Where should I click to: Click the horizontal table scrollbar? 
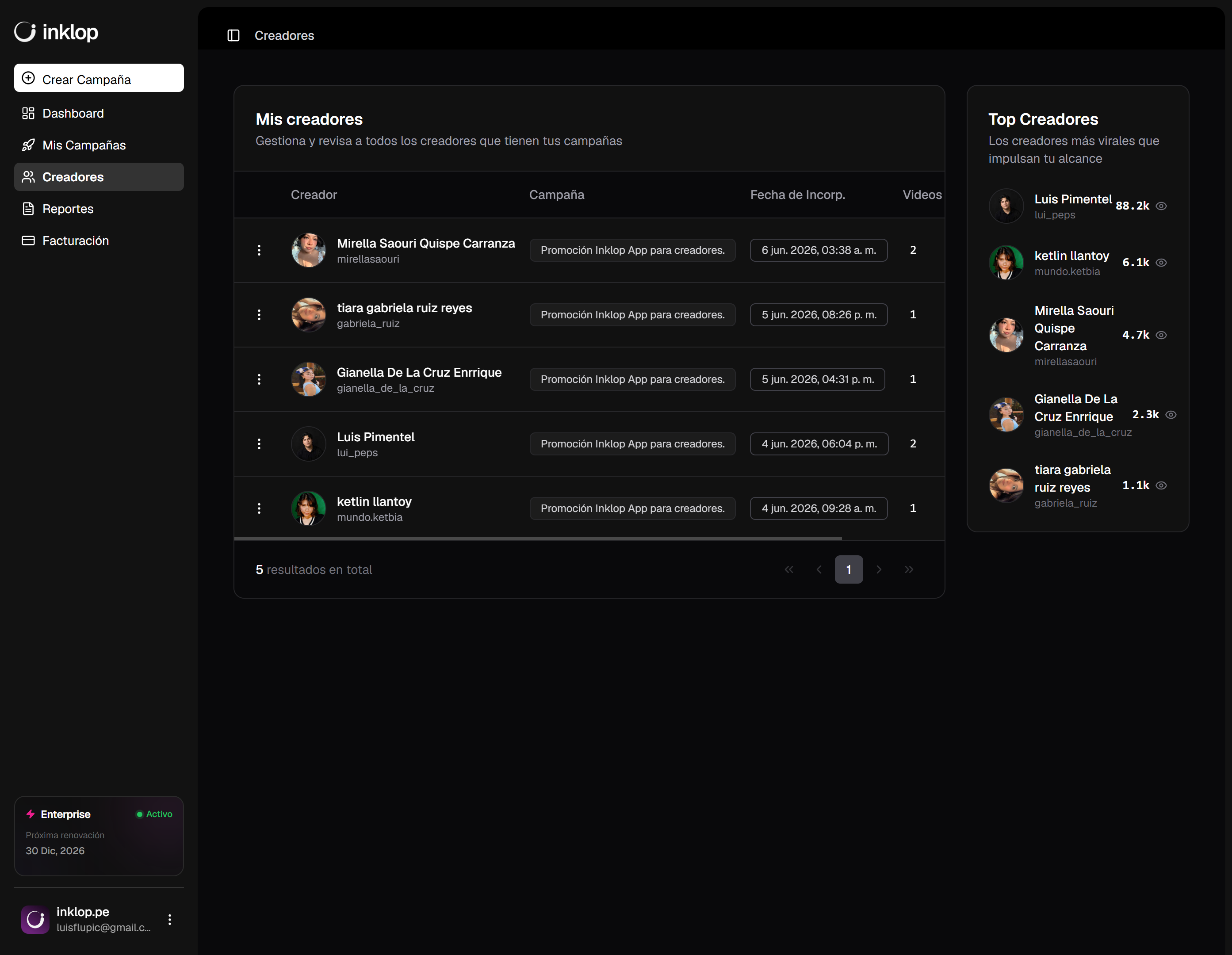pos(538,539)
